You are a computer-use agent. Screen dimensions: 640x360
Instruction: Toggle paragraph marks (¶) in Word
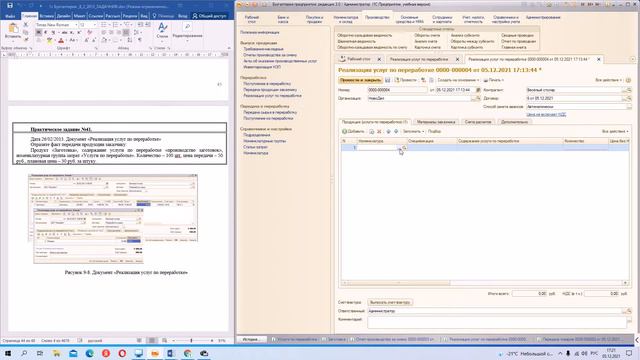pyautogui.click(x=140, y=40)
